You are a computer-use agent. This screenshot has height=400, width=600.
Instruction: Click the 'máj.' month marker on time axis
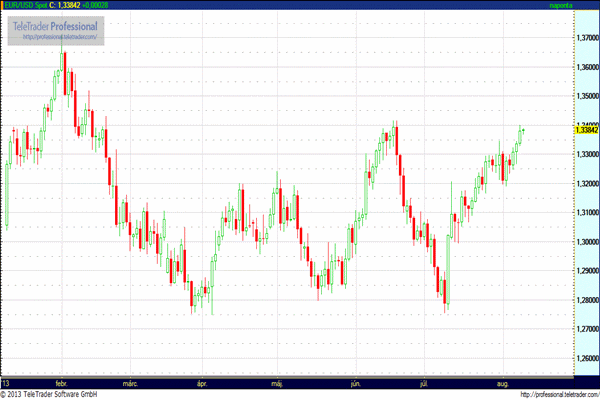tap(276, 383)
